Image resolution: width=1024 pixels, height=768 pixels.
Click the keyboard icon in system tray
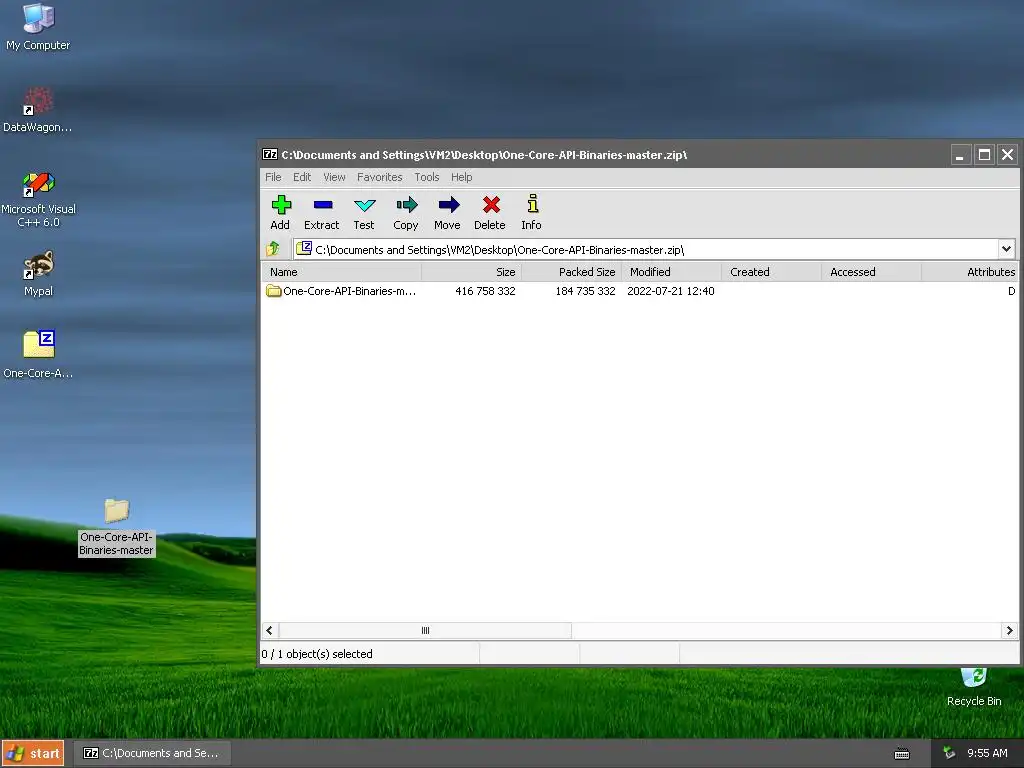(902, 754)
